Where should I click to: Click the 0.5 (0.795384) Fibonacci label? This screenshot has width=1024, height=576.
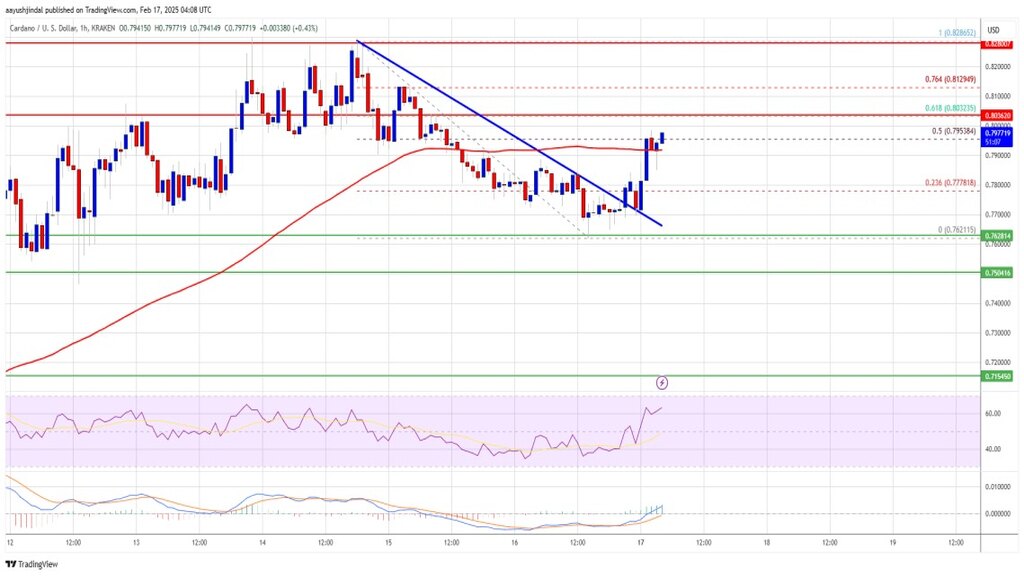click(953, 131)
